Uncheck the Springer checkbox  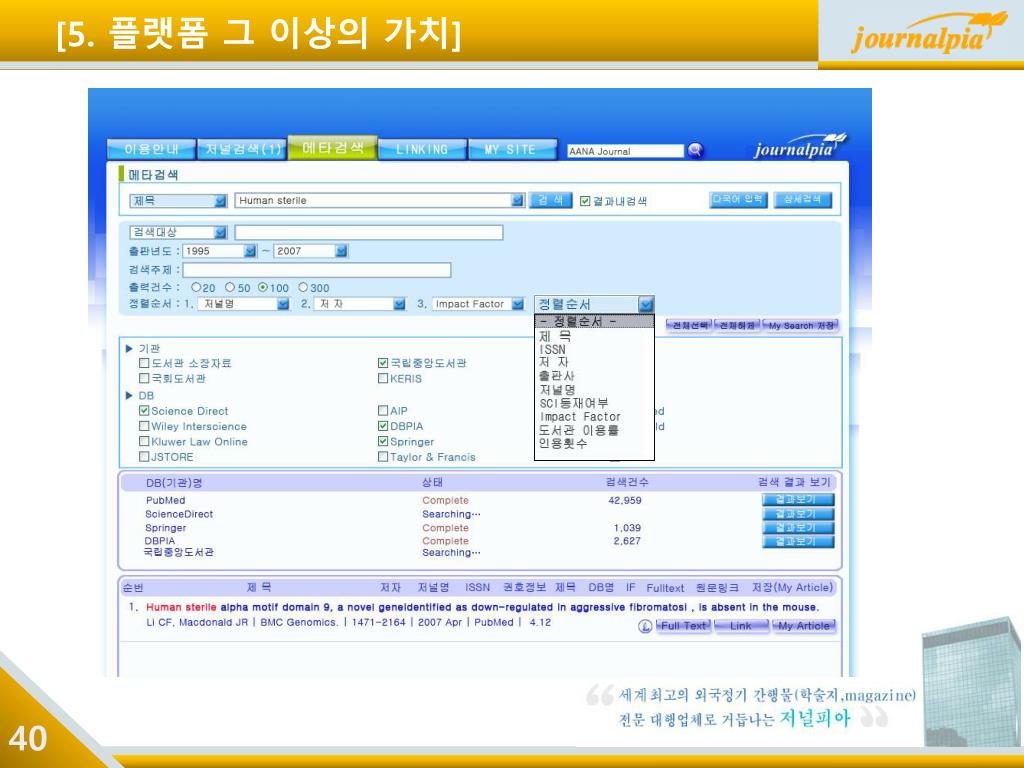click(383, 441)
